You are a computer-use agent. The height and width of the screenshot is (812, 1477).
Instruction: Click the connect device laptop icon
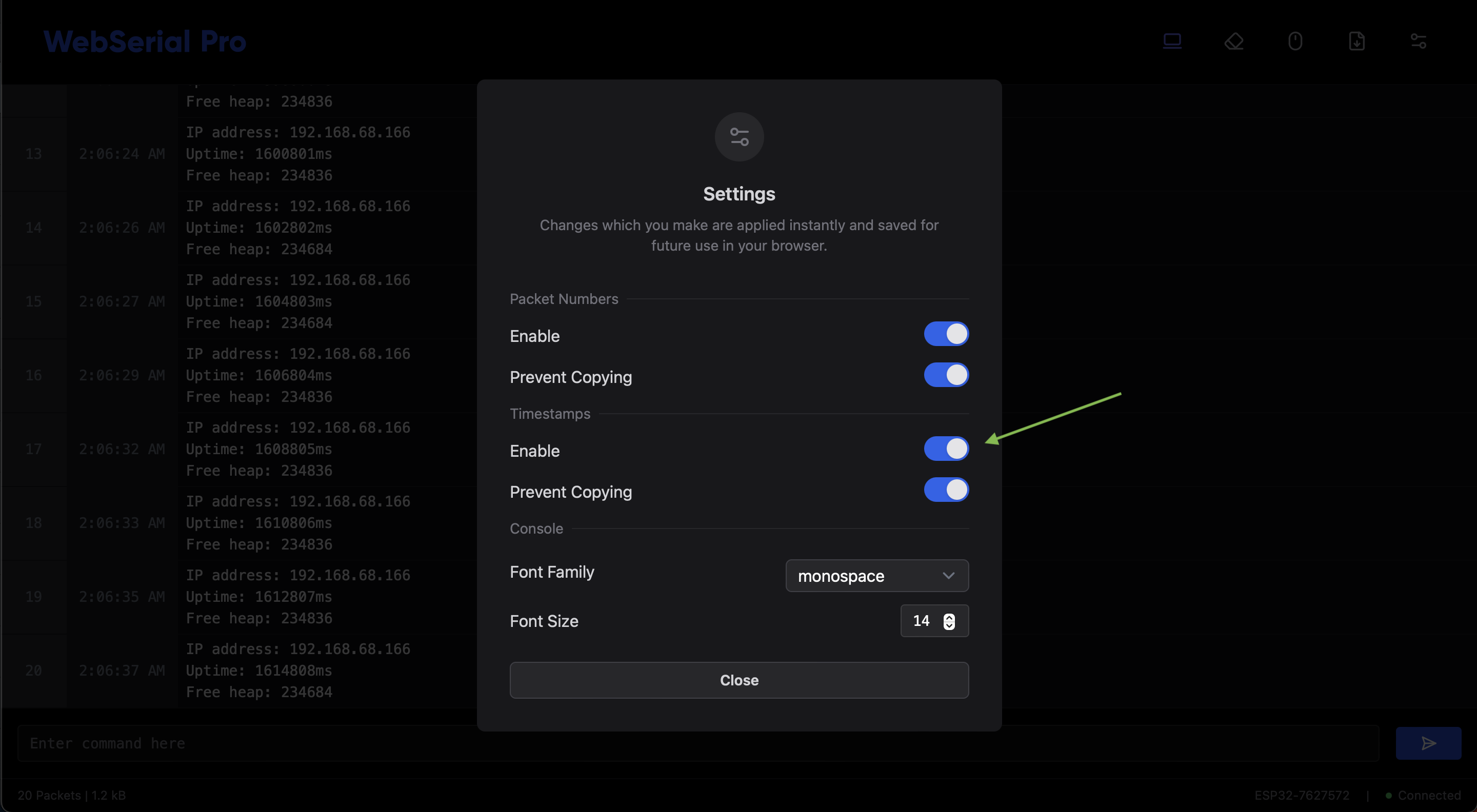point(1172,40)
